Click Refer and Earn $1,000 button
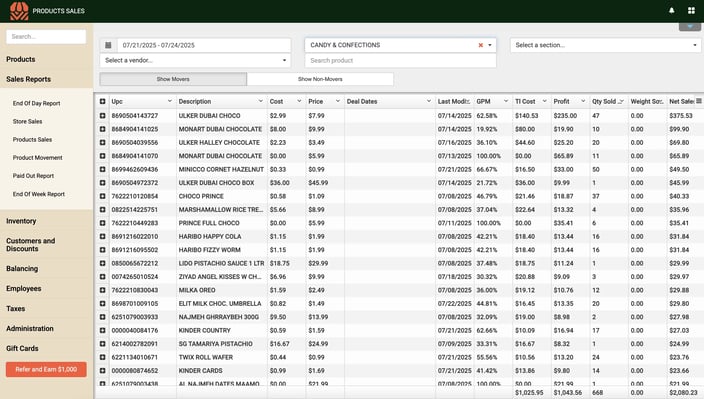 [x=46, y=369]
